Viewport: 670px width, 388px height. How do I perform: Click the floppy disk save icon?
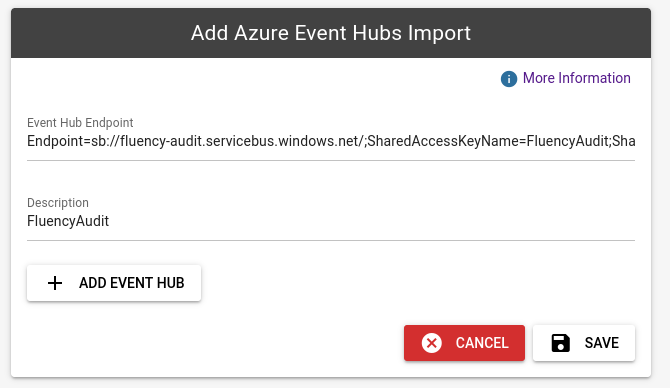pyautogui.click(x=561, y=343)
